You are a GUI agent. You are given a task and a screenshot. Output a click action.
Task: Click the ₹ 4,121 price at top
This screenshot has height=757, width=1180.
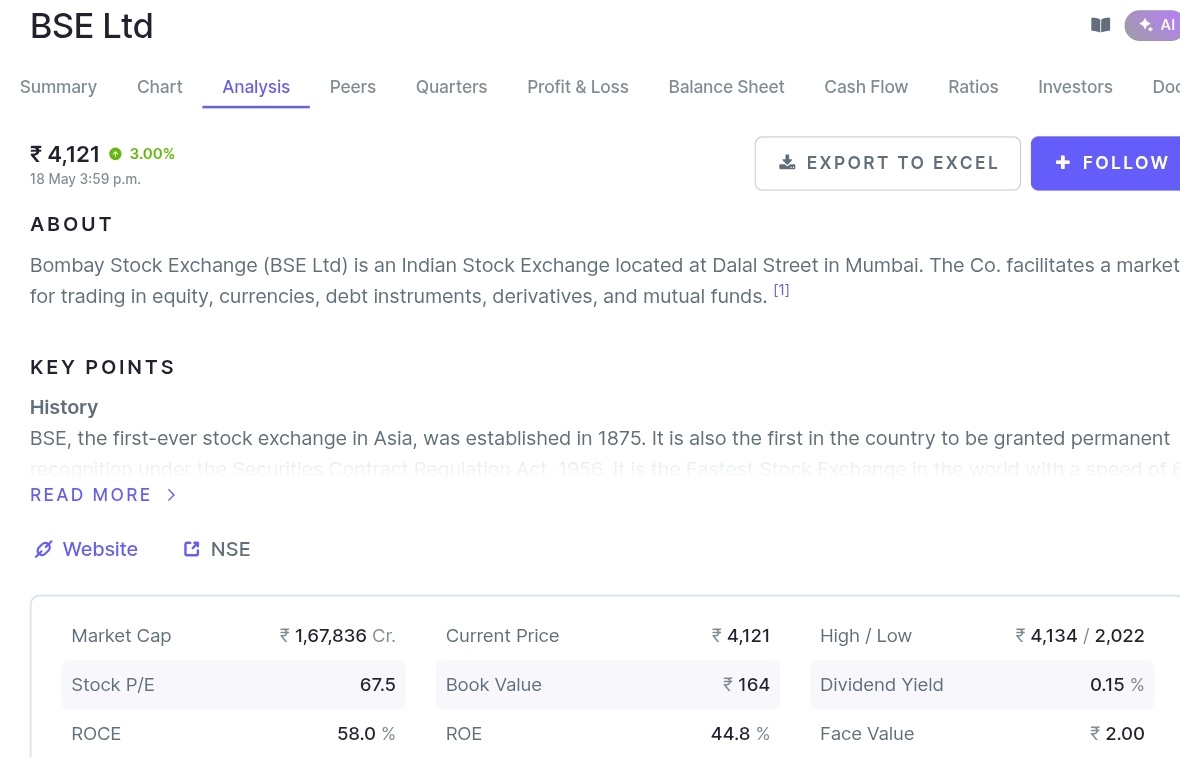point(65,154)
